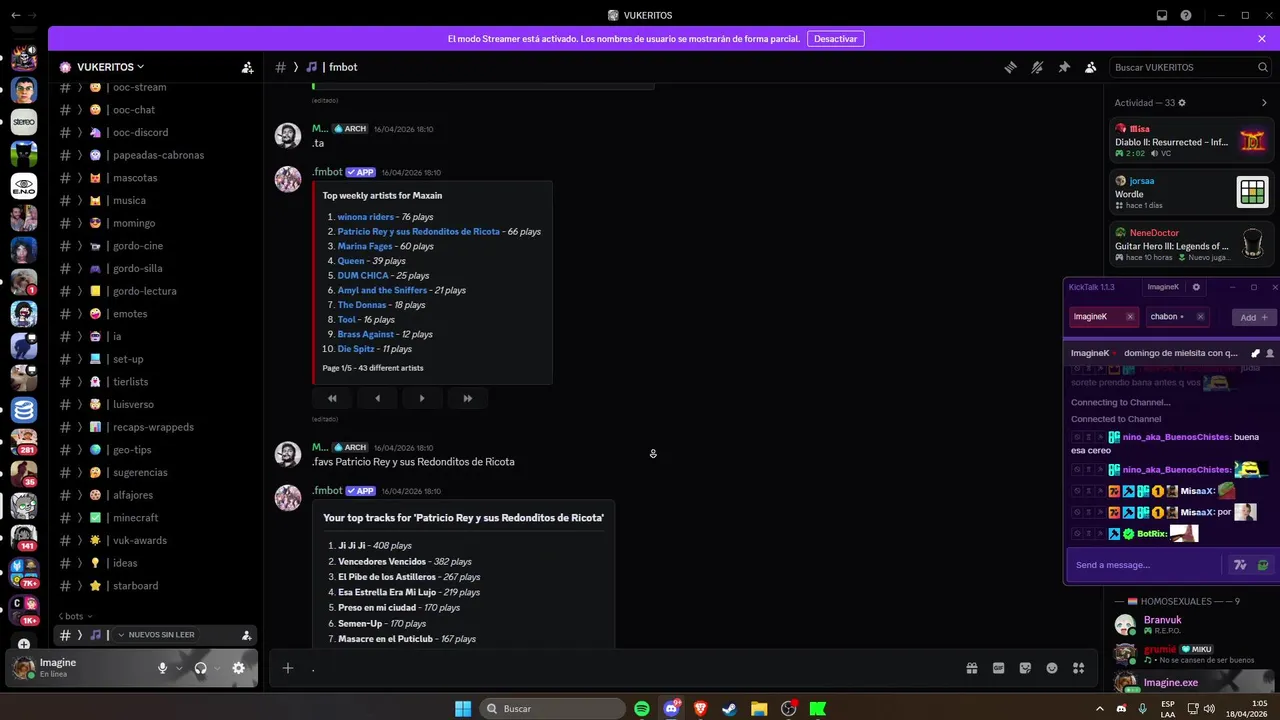Collapse the bots category
1280x720 pixels.
(x=75, y=616)
